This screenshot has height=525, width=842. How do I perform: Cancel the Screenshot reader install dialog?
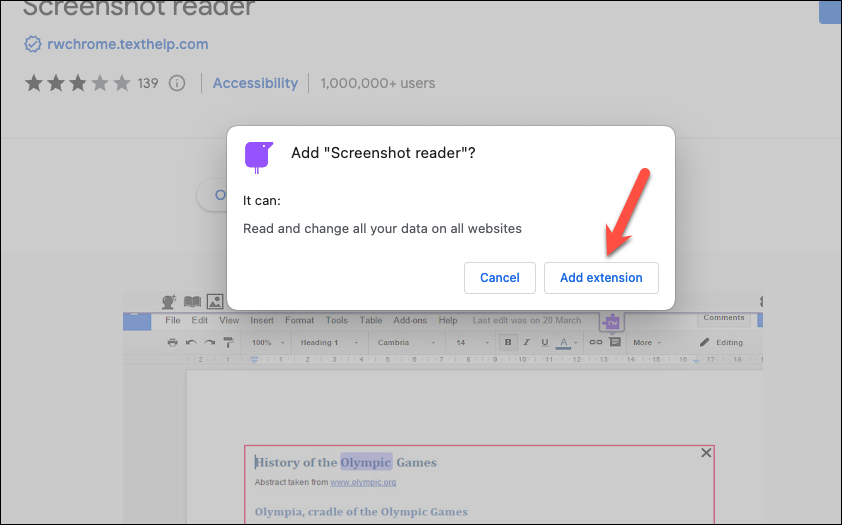pyautogui.click(x=499, y=278)
